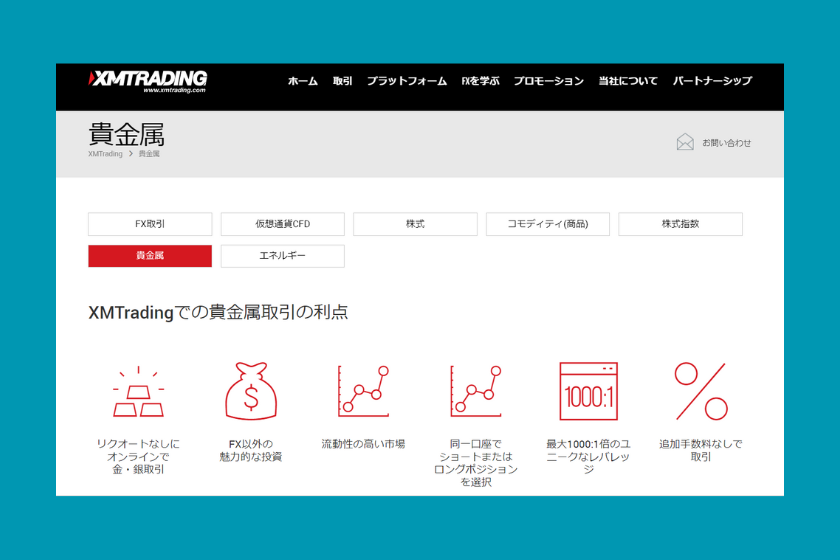
Task: Open the プラットフォーム navigation menu
Action: point(406,81)
